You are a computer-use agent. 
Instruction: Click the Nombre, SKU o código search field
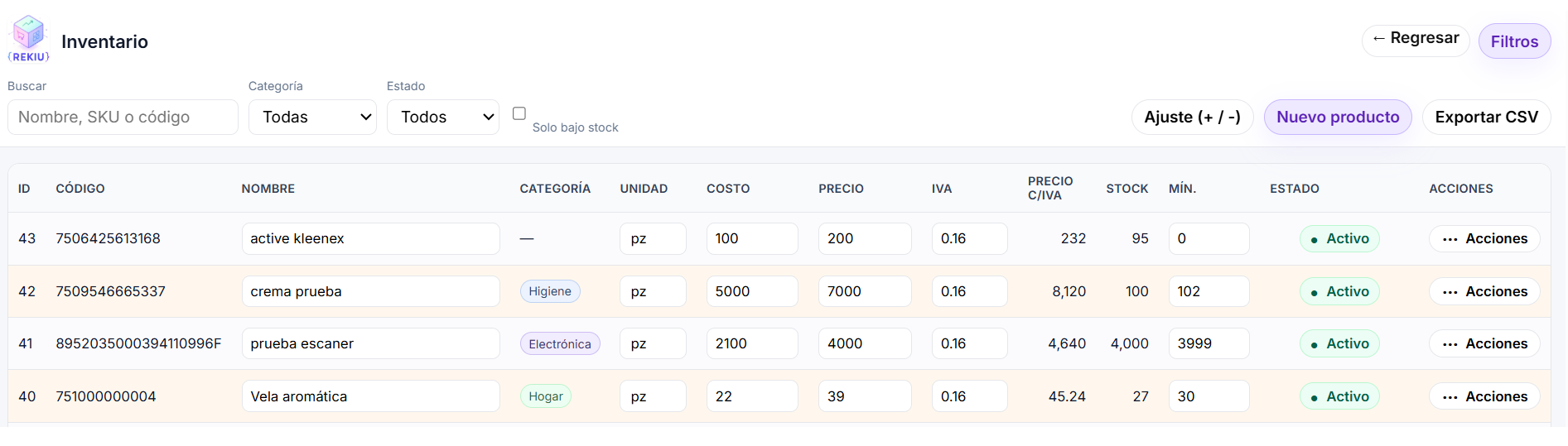pyautogui.click(x=123, y=117)
